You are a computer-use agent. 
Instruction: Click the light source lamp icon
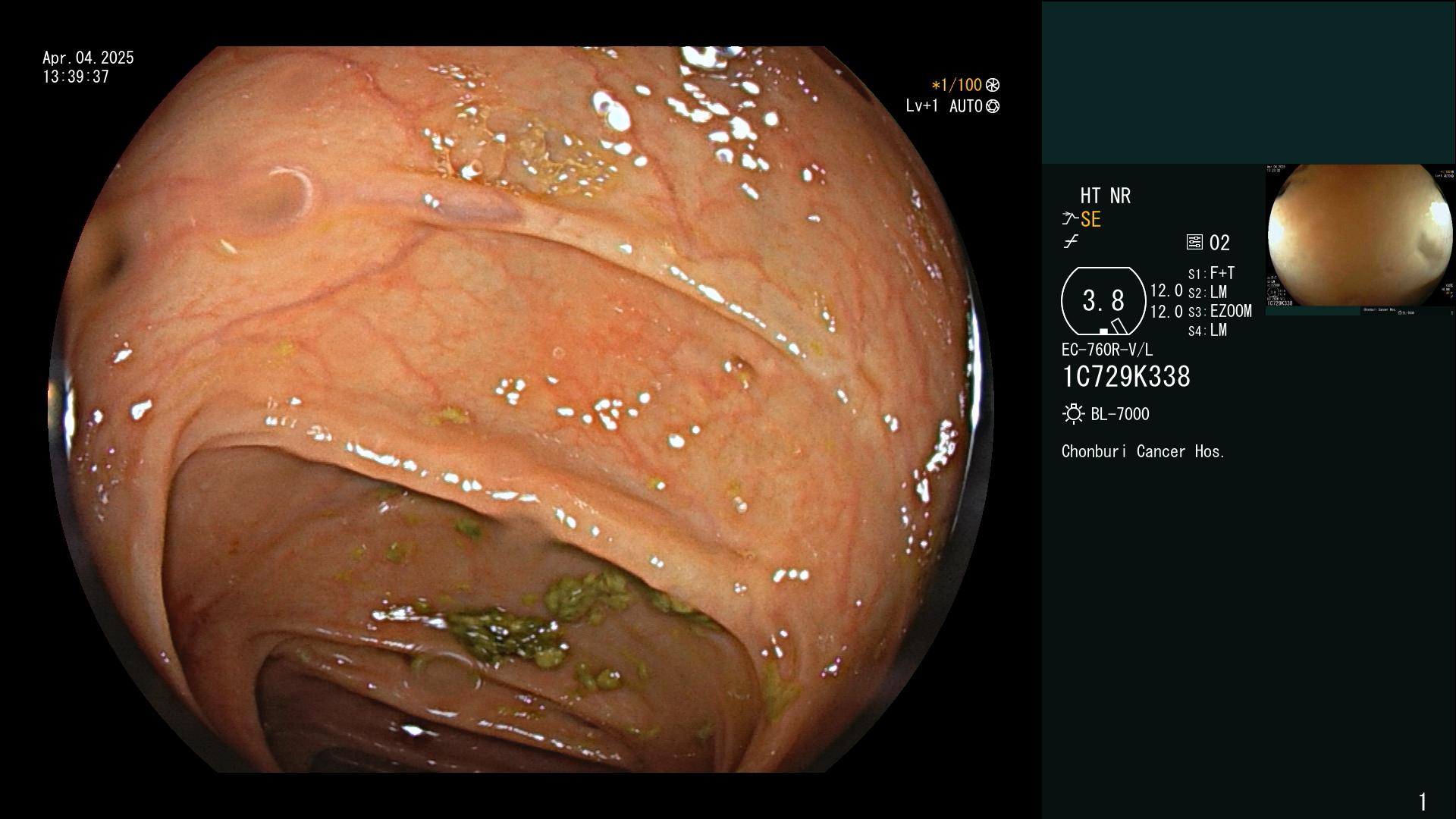pos(1073,414)
